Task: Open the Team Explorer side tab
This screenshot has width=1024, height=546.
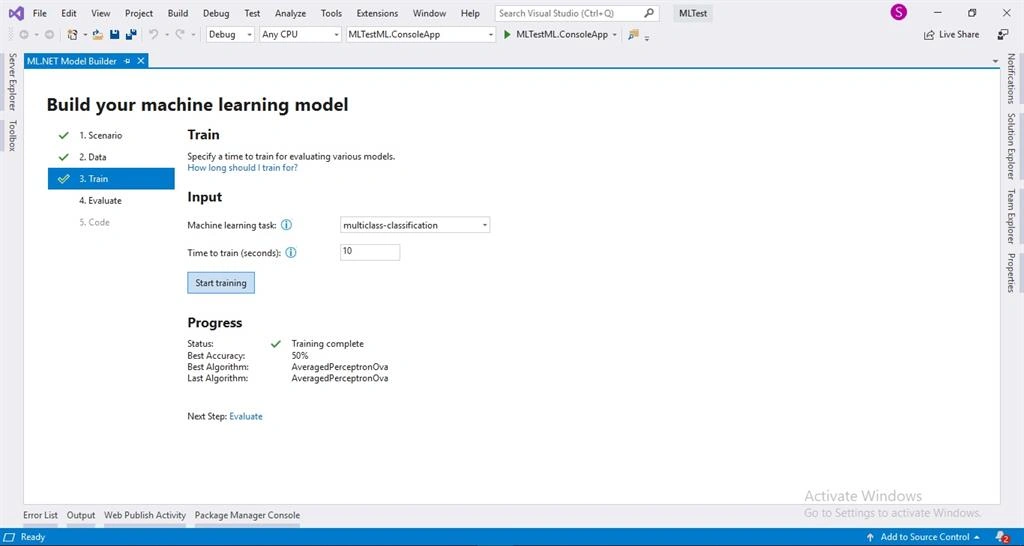Action: (x=1010, y=216)
